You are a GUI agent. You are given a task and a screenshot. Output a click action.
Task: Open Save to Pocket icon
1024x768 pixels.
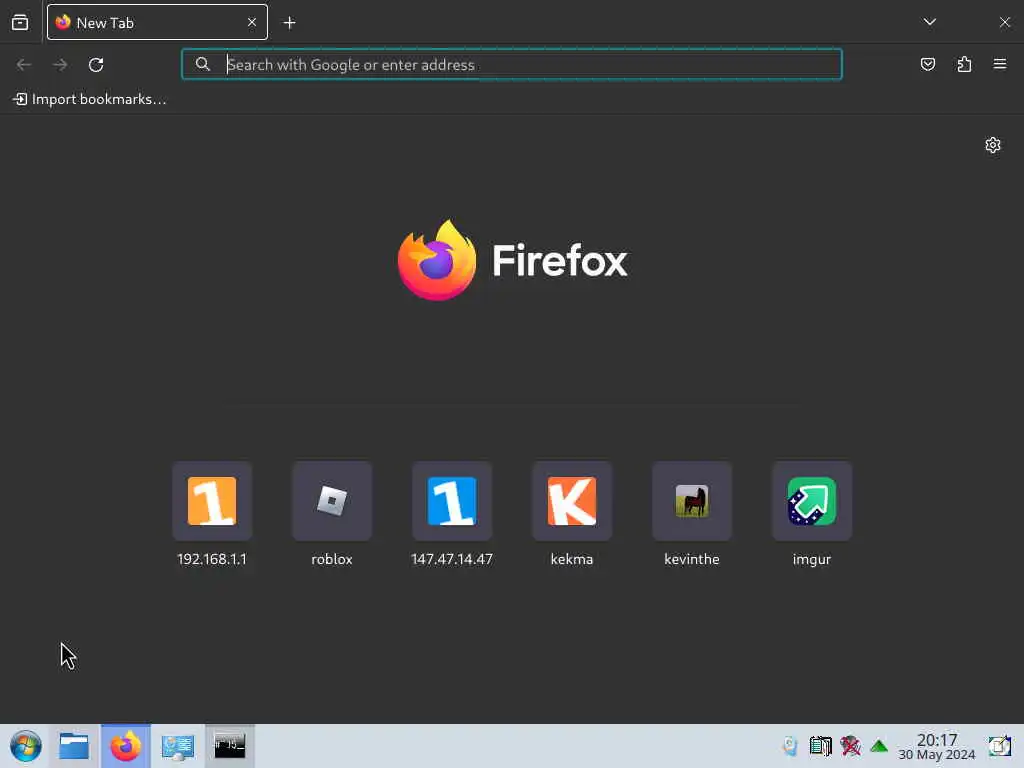(927, 64)
